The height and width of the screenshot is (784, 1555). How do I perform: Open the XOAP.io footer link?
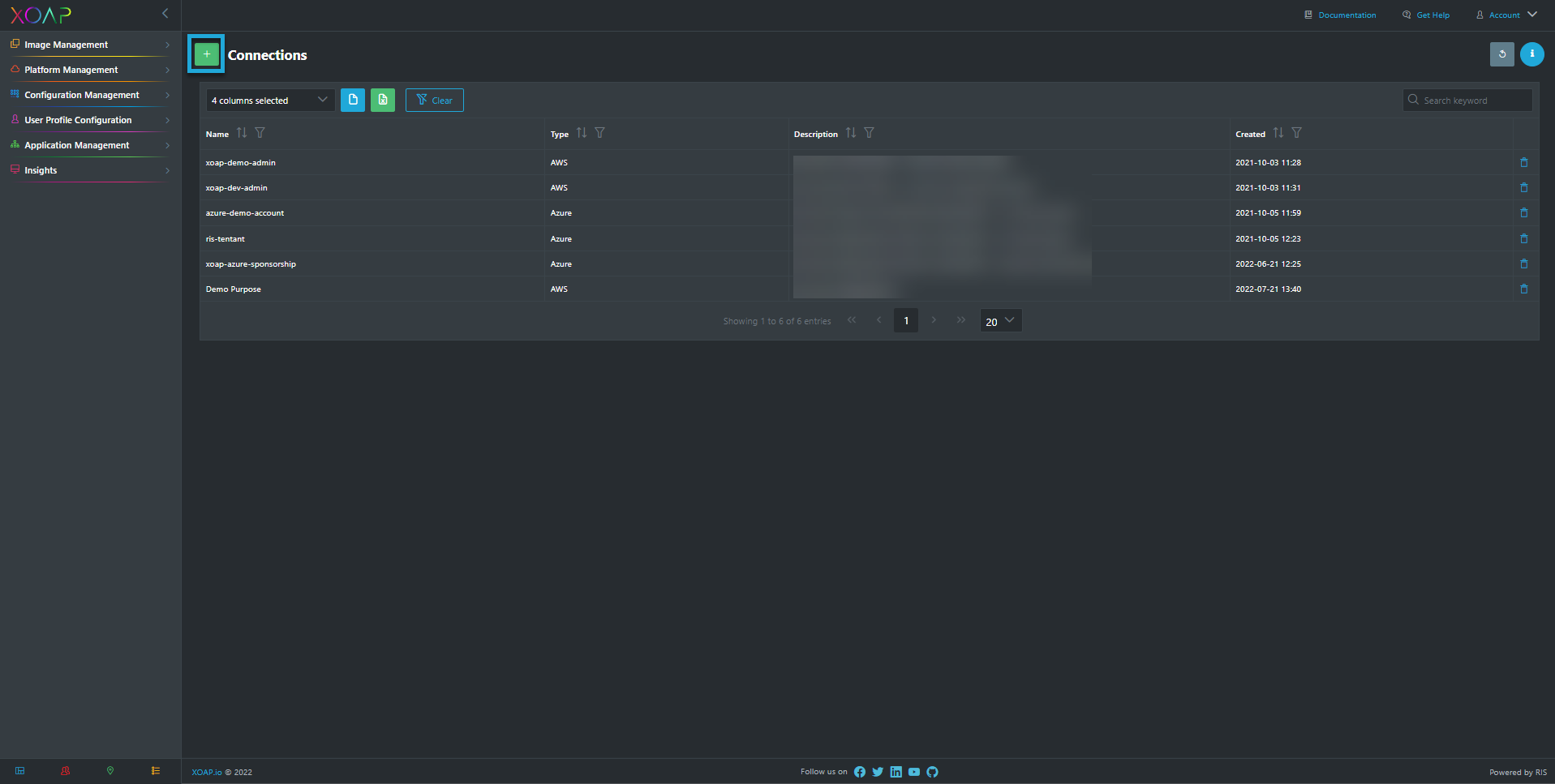207,772
